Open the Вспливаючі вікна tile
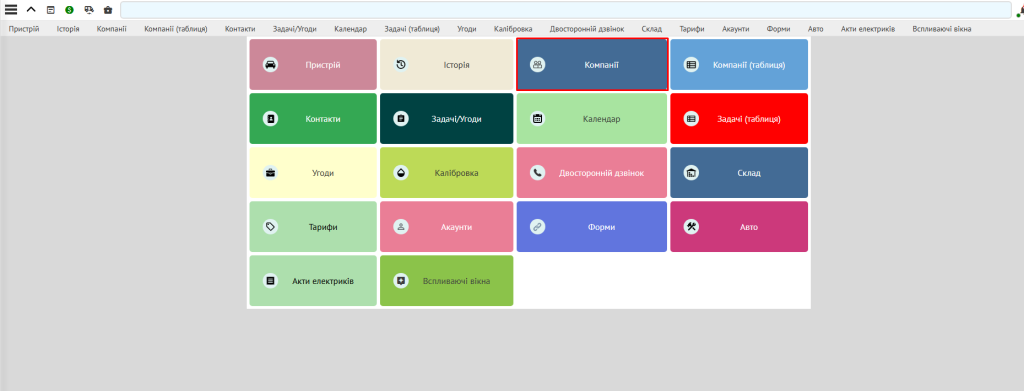Viewport: 1024px width, 391px height. [447, 281]
